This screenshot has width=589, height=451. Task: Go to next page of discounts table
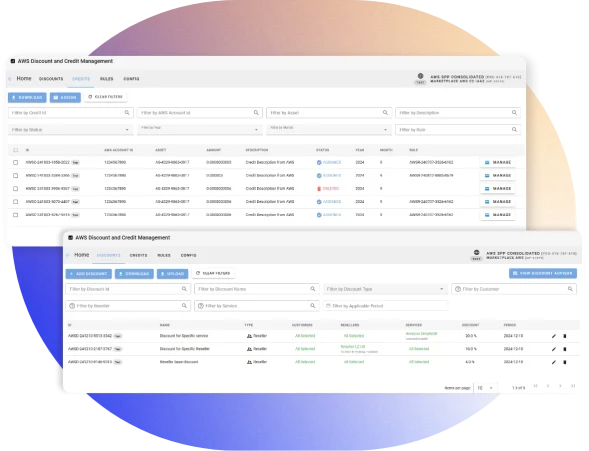[x=560, y=386]
